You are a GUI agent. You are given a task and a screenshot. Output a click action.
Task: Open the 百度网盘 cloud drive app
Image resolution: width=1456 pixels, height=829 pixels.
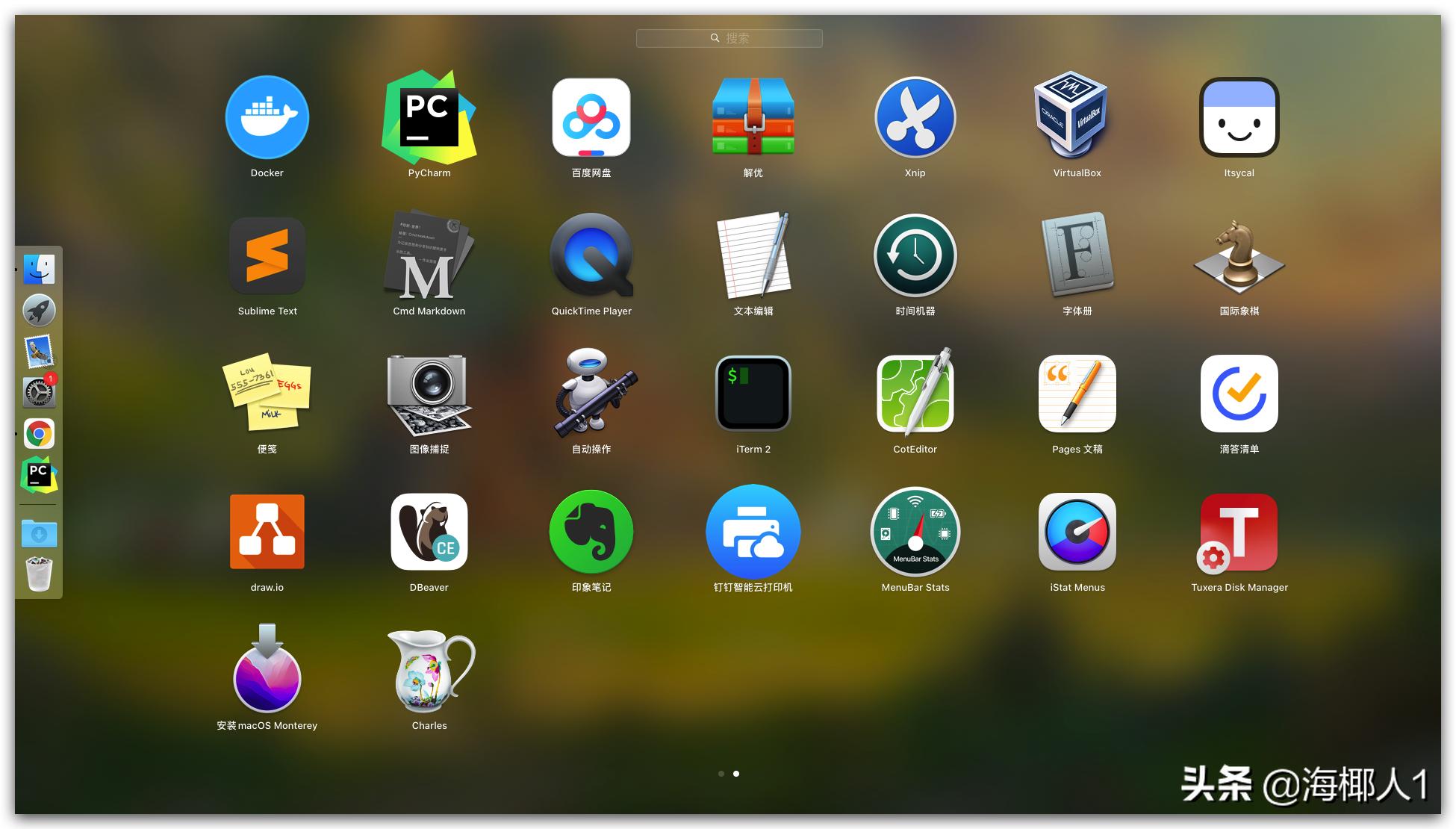pyautogui.click(x=591, y=117)
